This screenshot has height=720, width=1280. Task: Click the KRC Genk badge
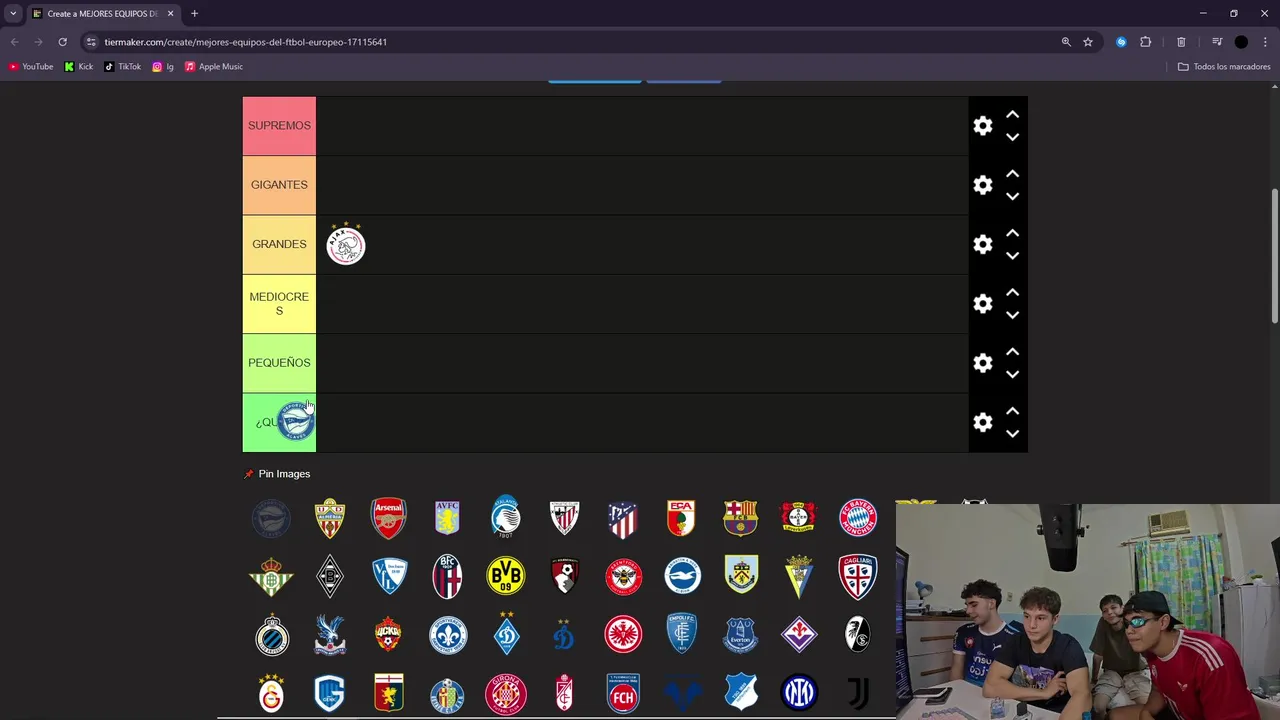pos(329,693)
